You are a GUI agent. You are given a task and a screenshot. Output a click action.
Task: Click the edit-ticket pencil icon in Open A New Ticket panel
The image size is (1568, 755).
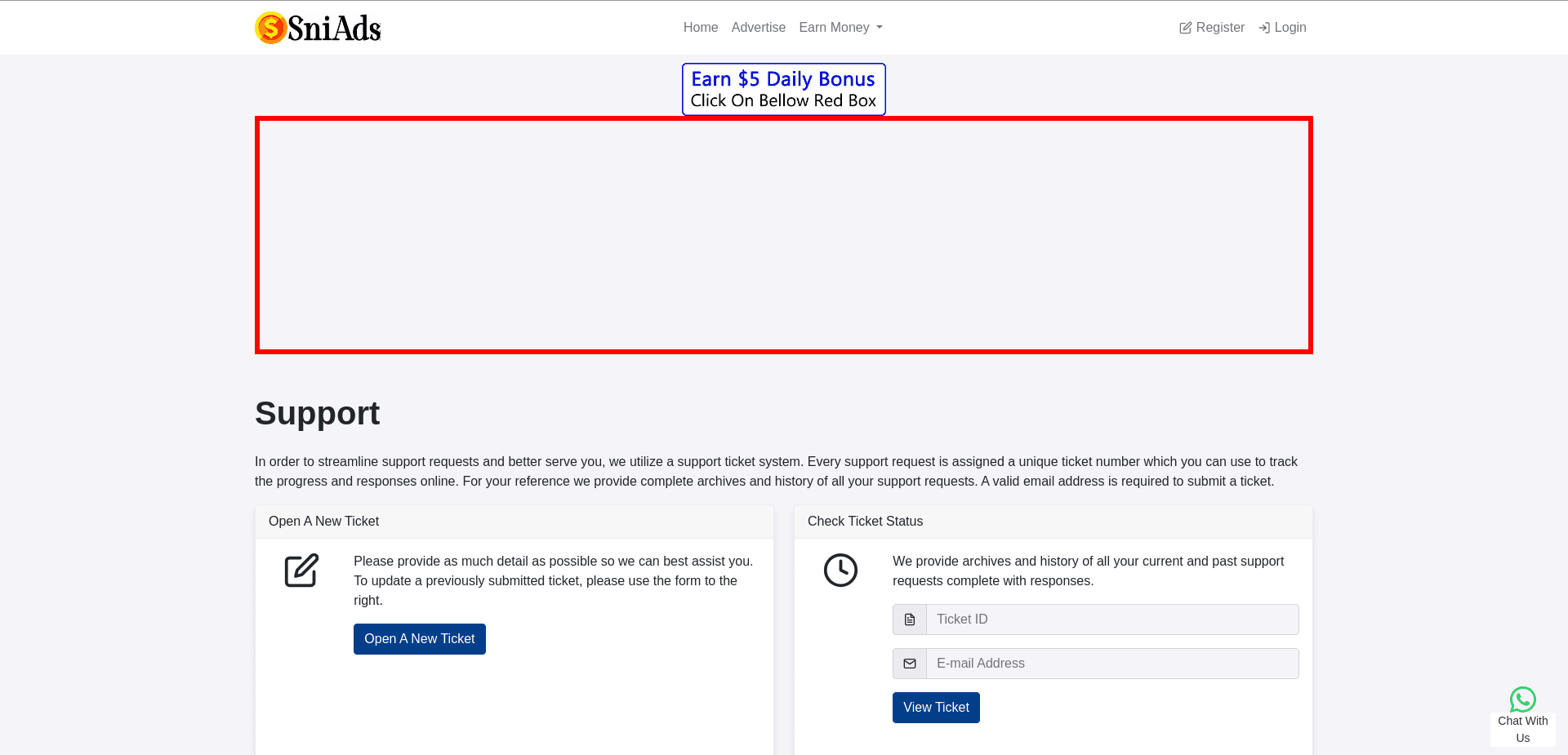tap(301, 571)
